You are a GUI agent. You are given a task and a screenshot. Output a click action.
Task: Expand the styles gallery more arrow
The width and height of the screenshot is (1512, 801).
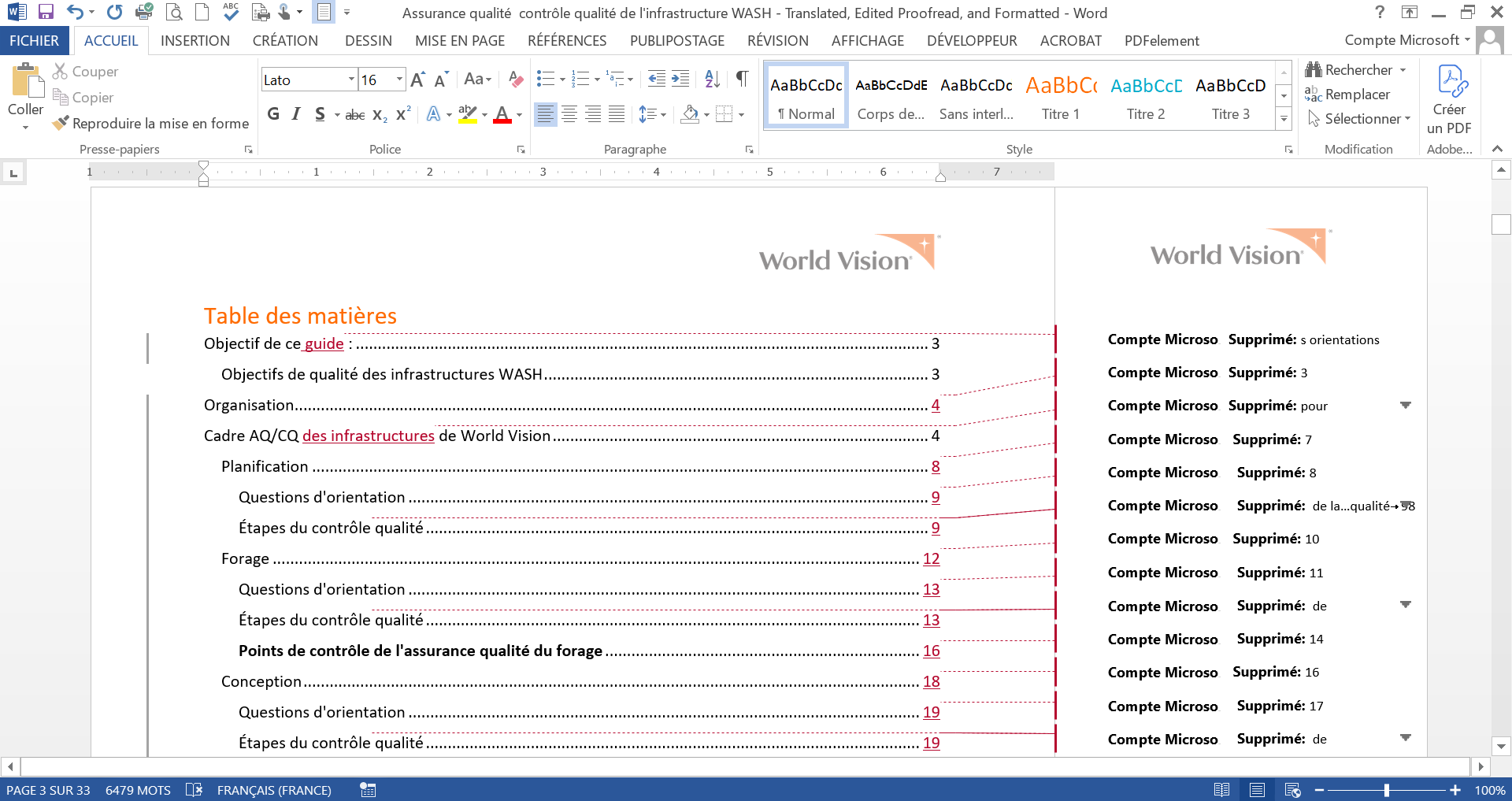pos(1284,119)
